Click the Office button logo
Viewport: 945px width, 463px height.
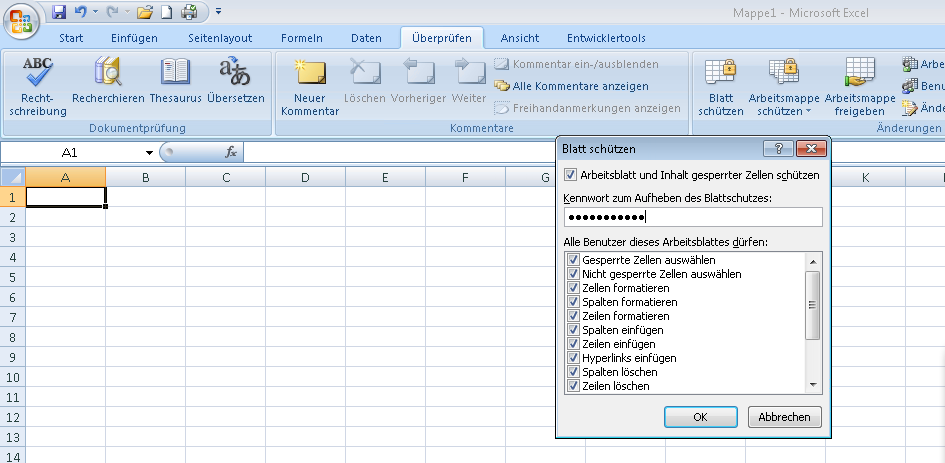tap(22, 19)
